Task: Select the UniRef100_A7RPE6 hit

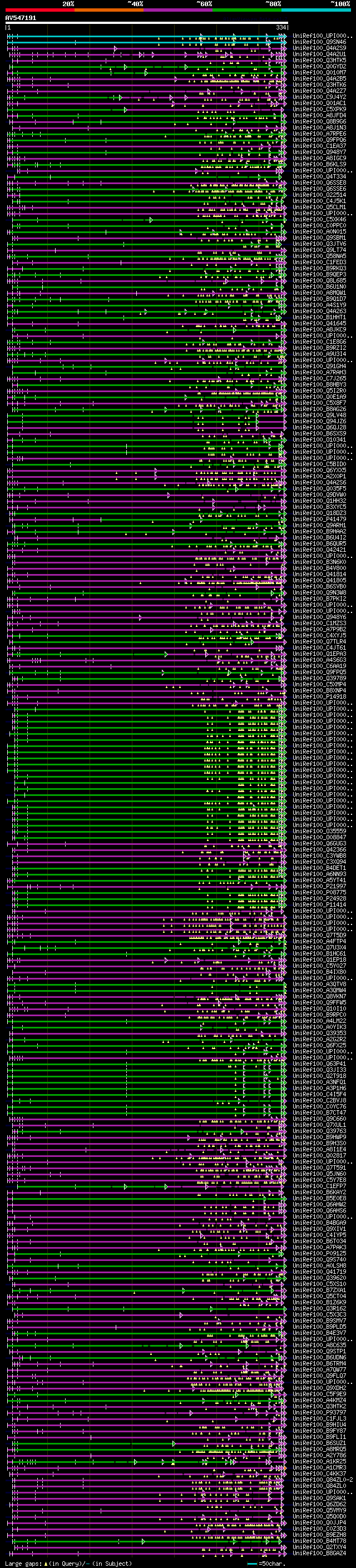Action: (319, 134)
